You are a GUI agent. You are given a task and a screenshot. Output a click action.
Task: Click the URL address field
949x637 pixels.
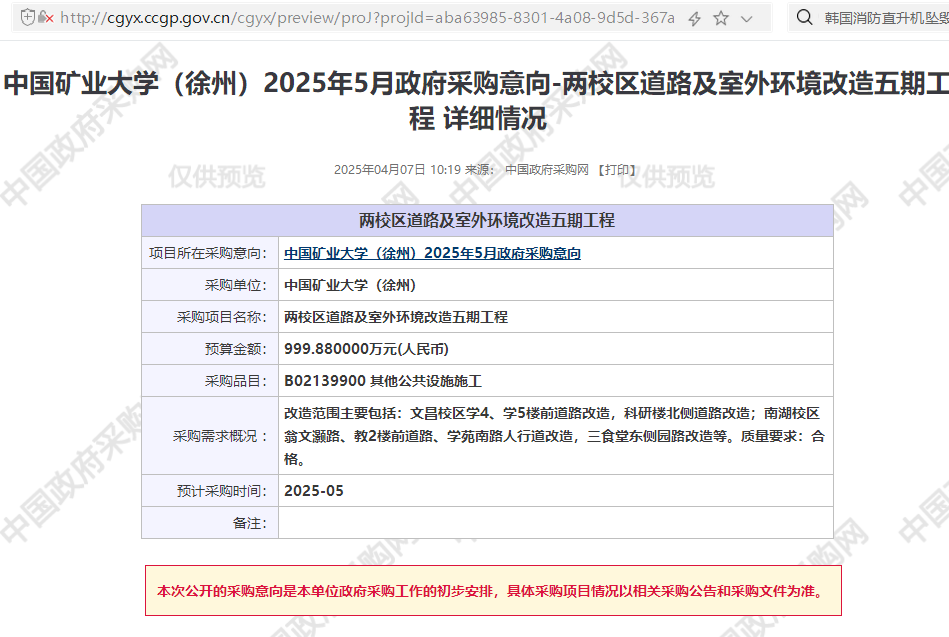pyautogui.click(x=367, y=18)
